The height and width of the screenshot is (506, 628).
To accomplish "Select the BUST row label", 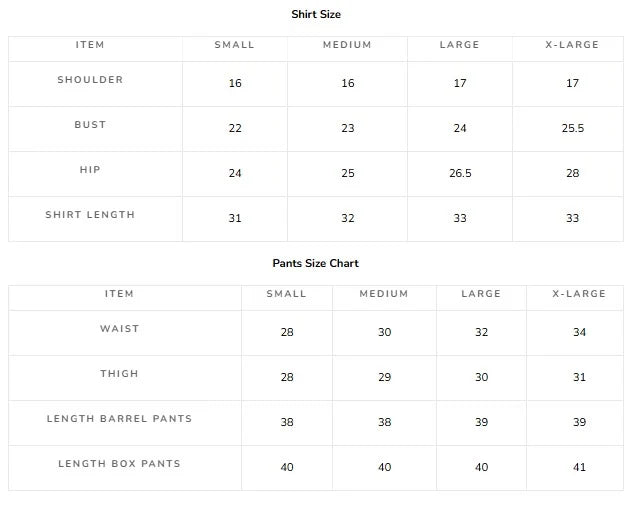I will click(90, 125).
